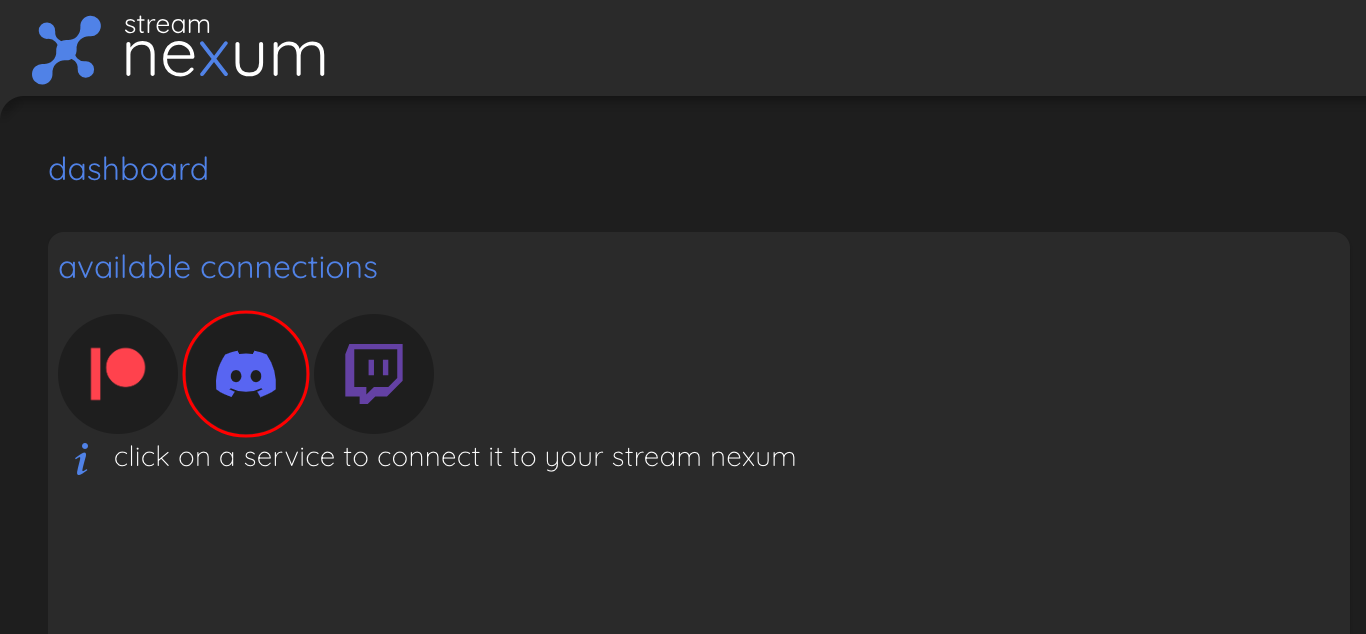
Task: Open the dashboard link
Action: click(128, 169)
